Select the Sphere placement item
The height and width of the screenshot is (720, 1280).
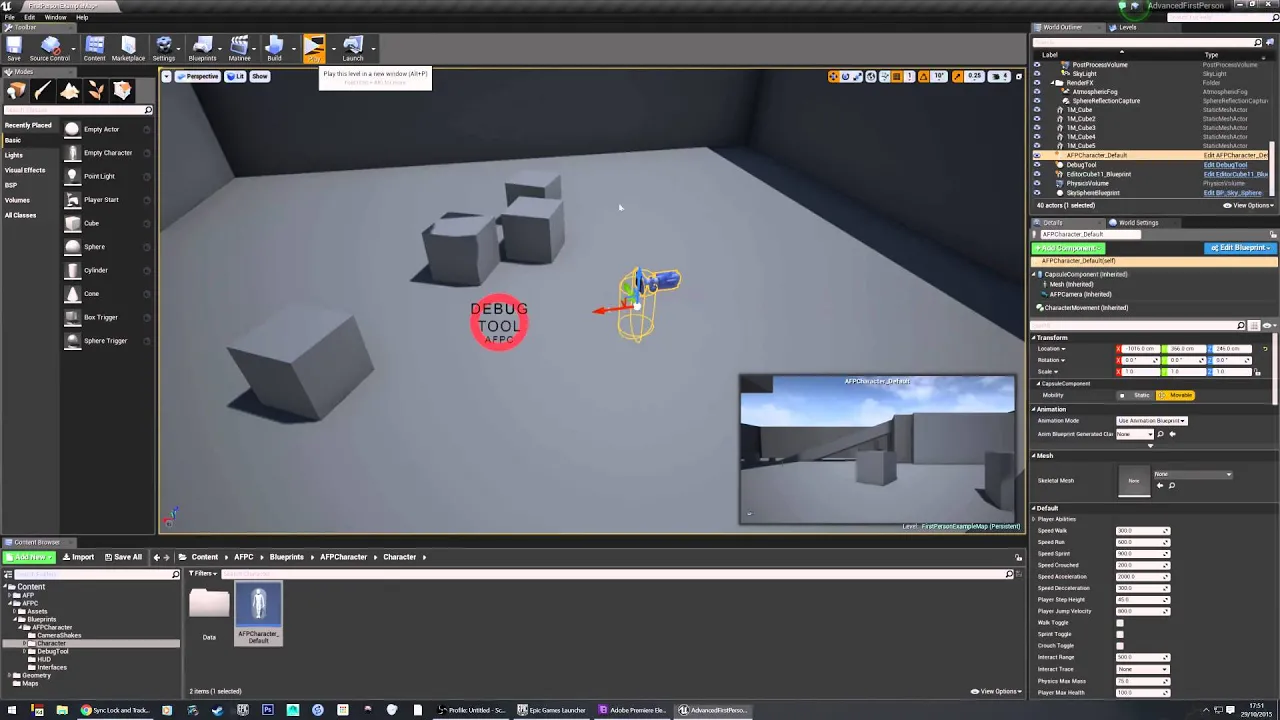pos(105,246)
